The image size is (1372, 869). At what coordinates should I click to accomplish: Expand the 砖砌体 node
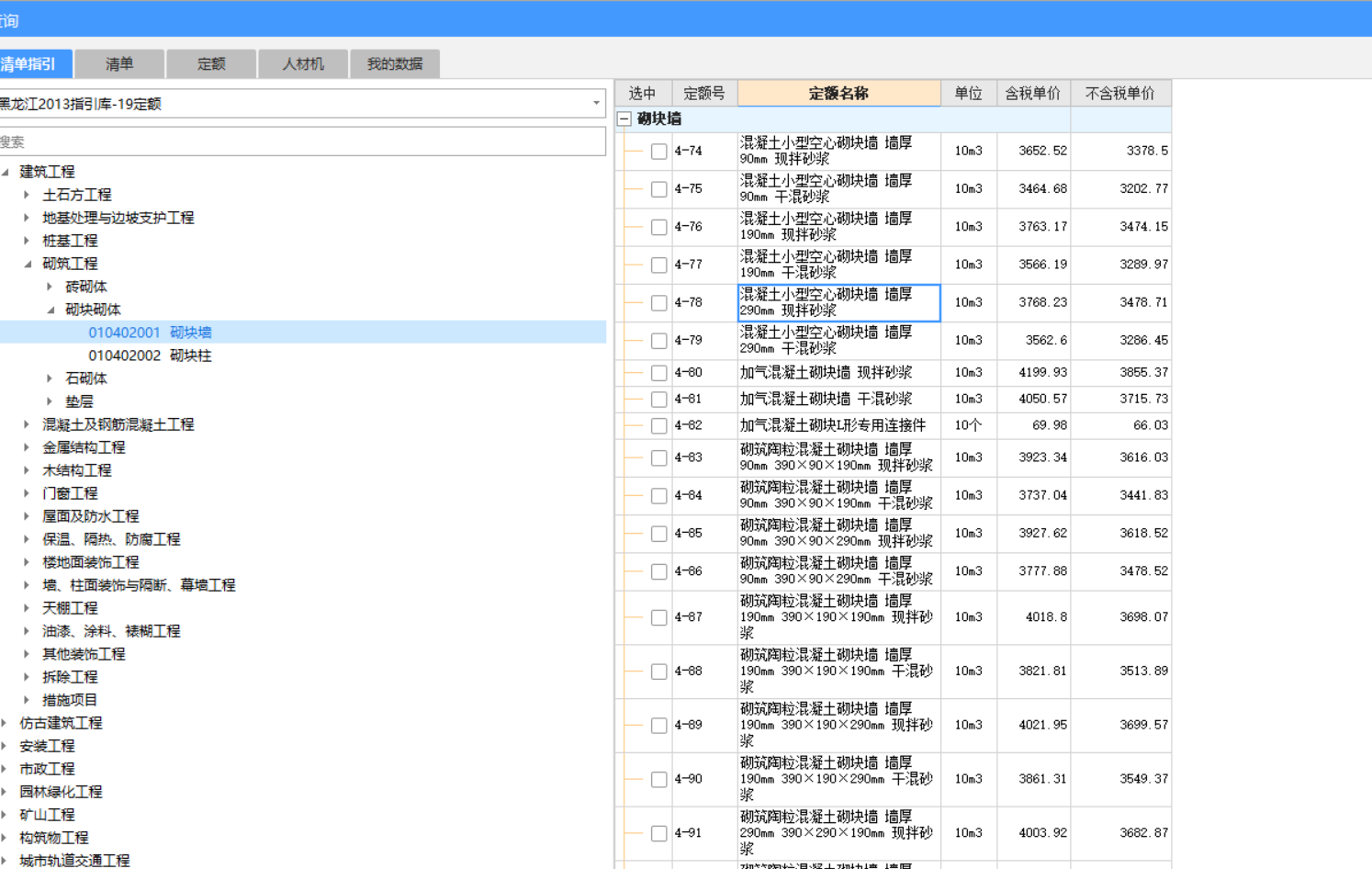click(50, 287)
